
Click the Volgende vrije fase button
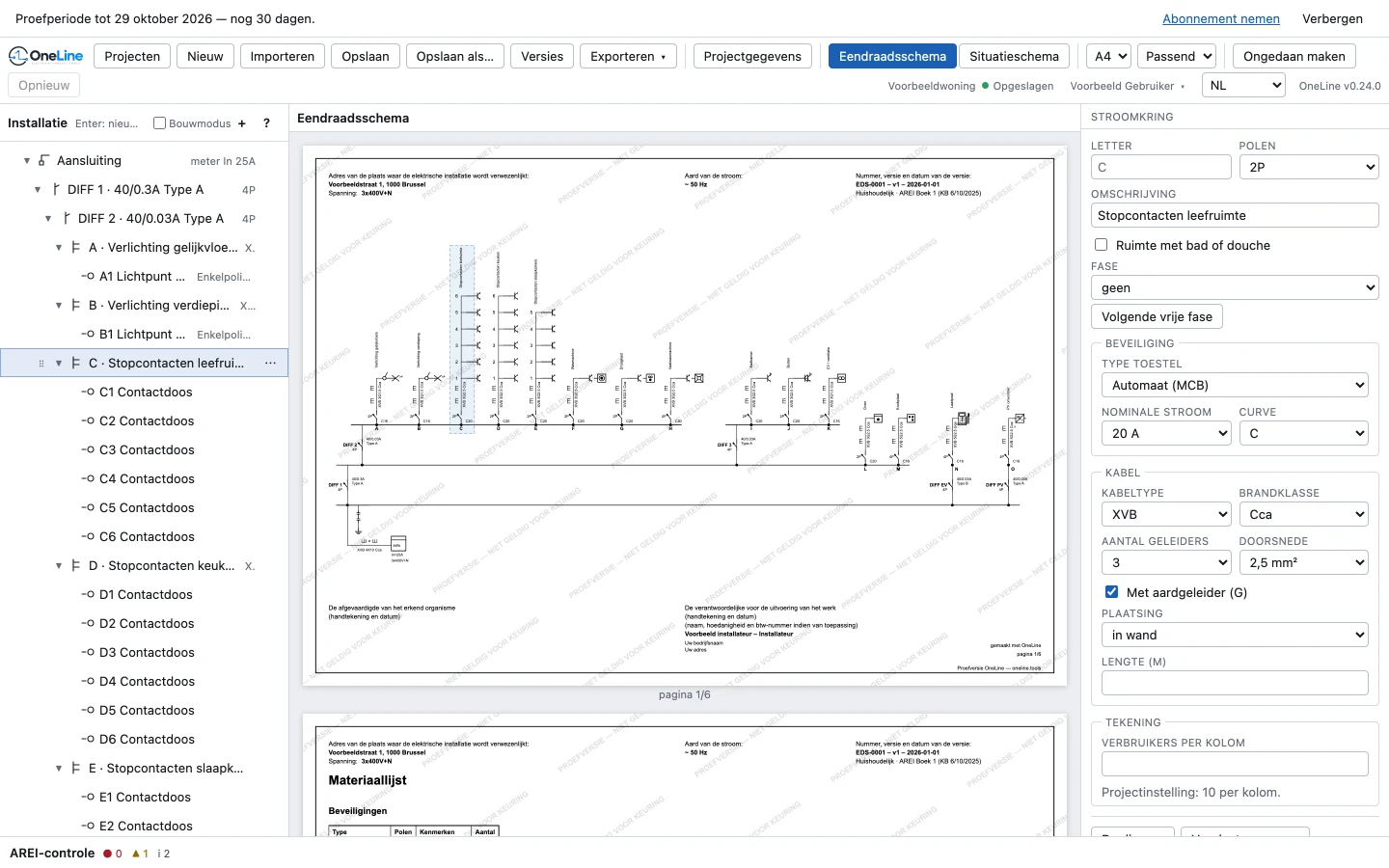coord(1157,316)
